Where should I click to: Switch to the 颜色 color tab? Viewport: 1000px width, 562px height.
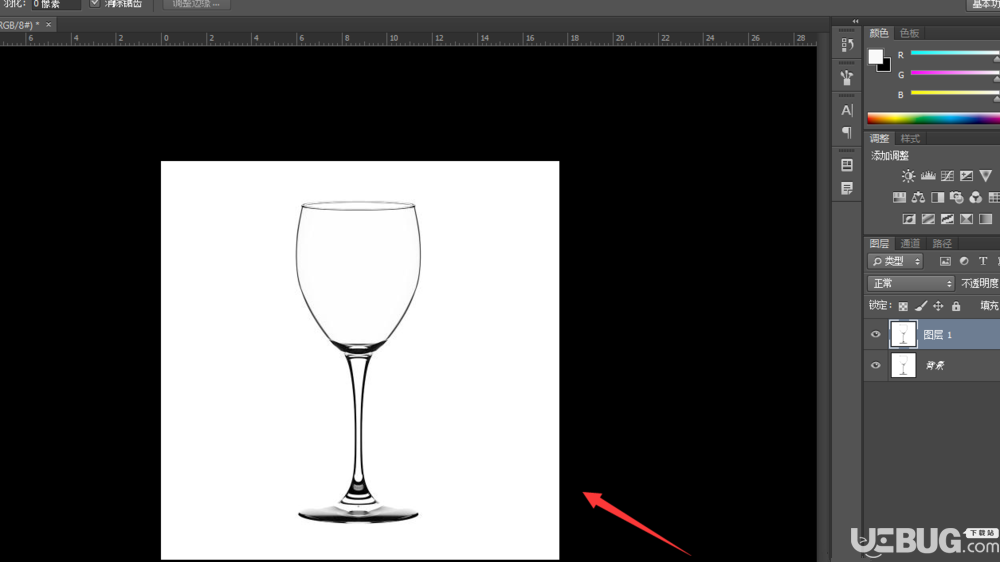(879, 33)
